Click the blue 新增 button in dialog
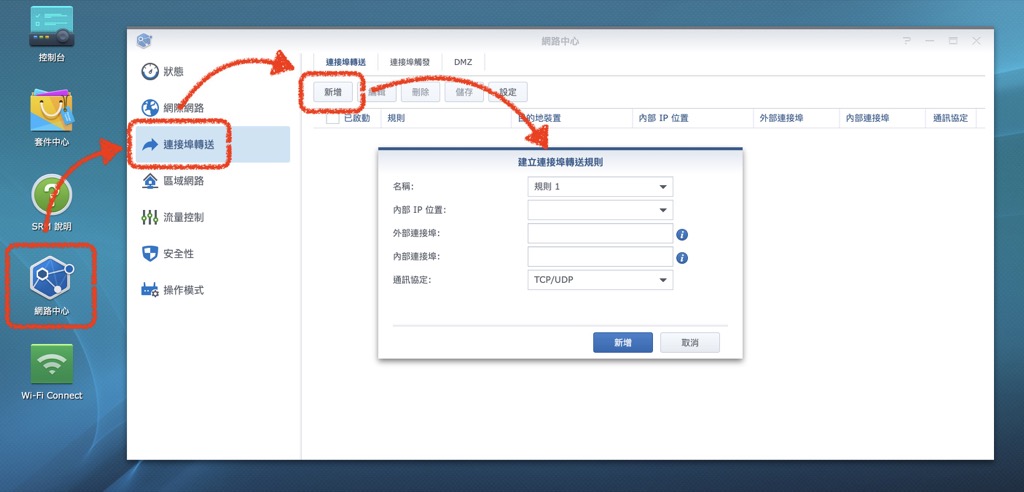This screenshot has width=1024, height=492. [622, 342]
